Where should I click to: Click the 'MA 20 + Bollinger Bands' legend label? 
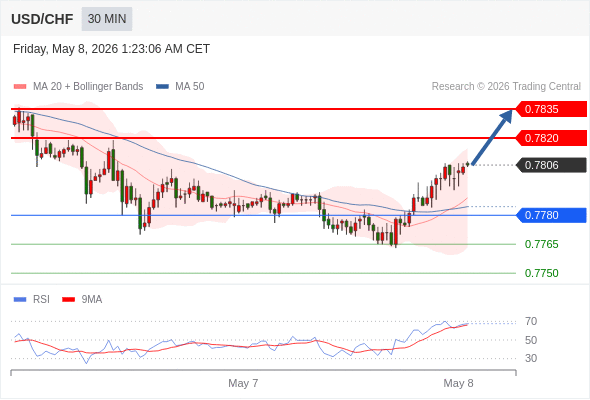(x=88, y=87)
